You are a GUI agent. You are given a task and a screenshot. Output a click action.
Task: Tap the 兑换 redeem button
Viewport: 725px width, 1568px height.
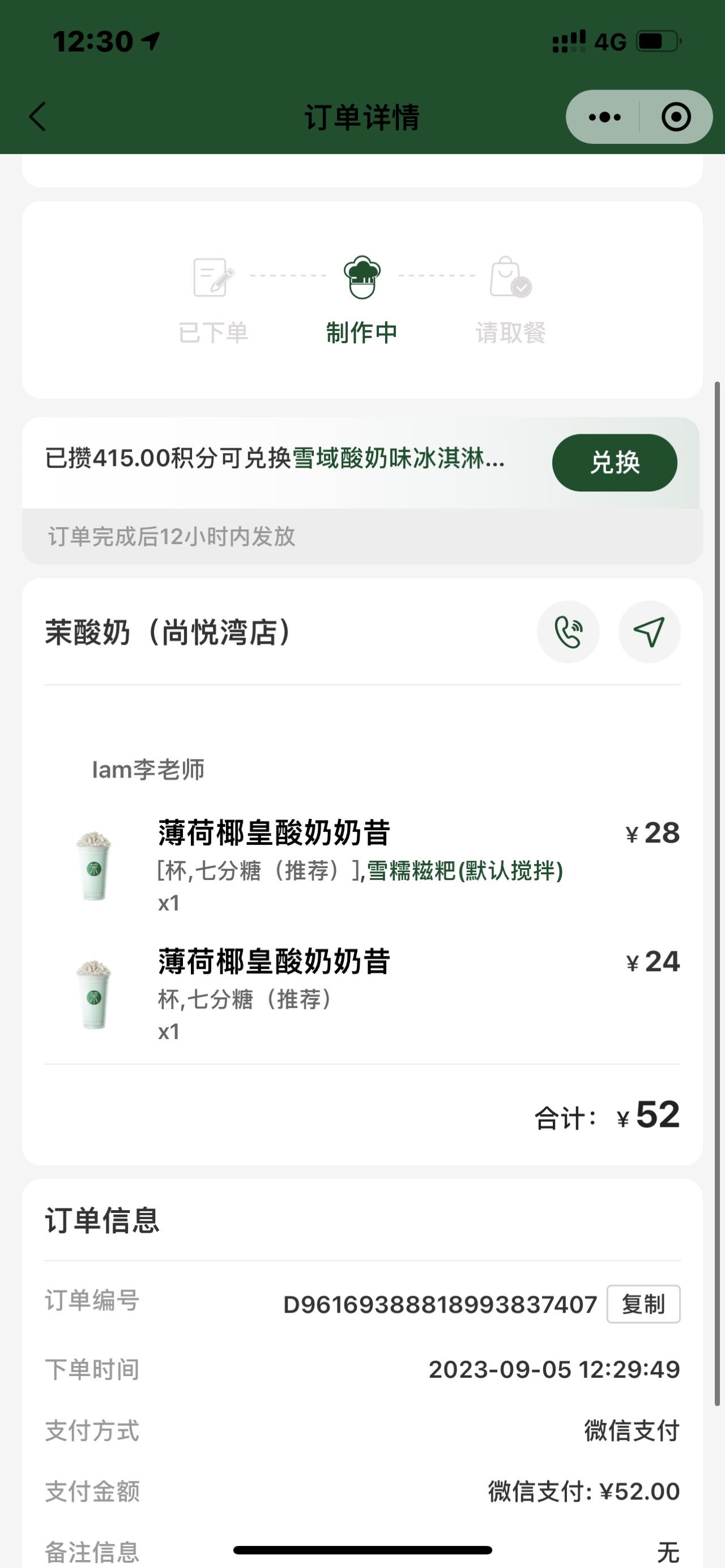point(614,463)
